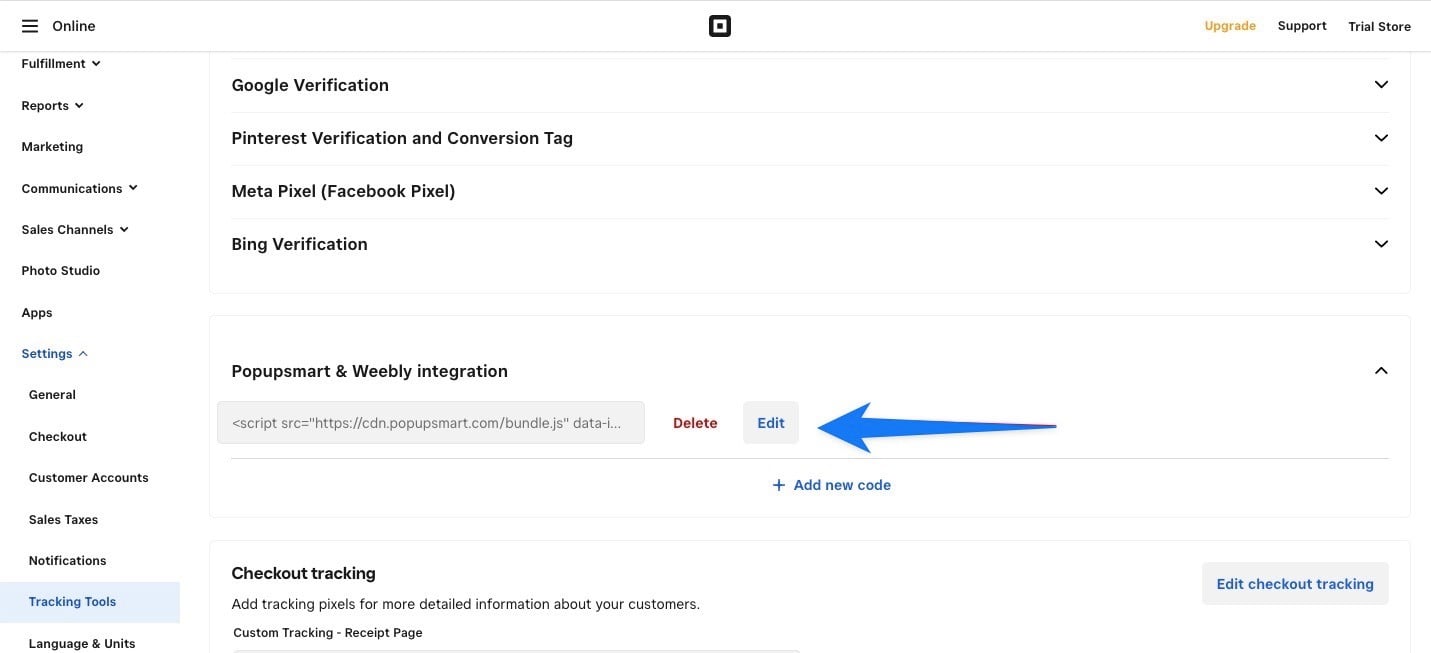Go to Checkout settings
This screenshot has width=1431, height=653.
[x=58, y=437]
